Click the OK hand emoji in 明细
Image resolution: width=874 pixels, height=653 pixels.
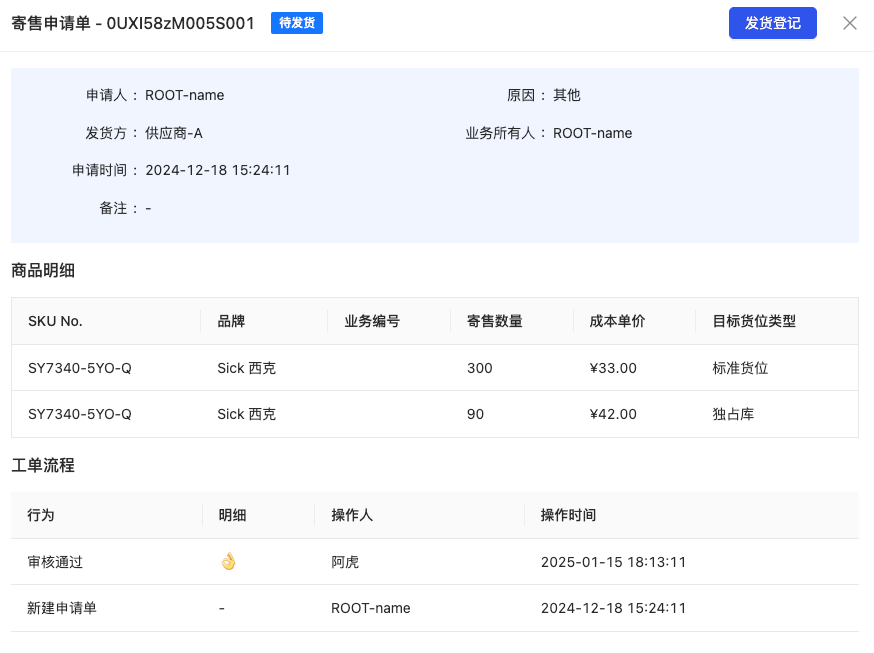[x=228, y=562]
